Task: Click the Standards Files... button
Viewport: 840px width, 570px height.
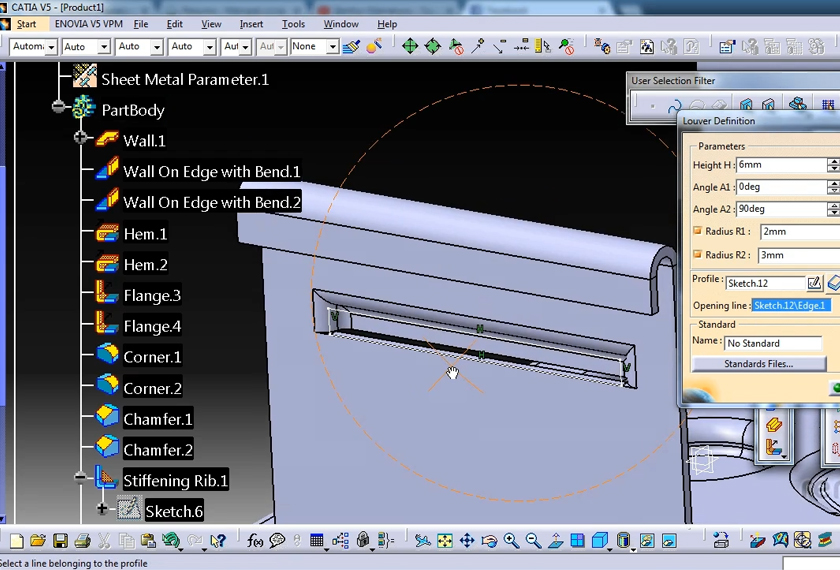Action: [x=759, y=364]
